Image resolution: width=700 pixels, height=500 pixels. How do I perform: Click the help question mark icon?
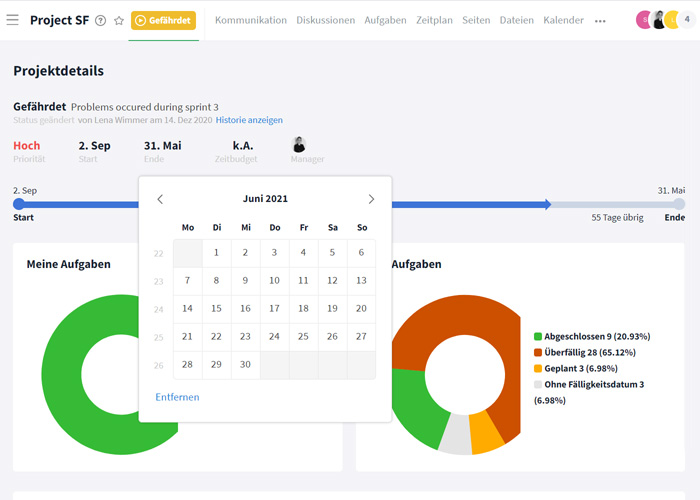click(x=100, y=20)
